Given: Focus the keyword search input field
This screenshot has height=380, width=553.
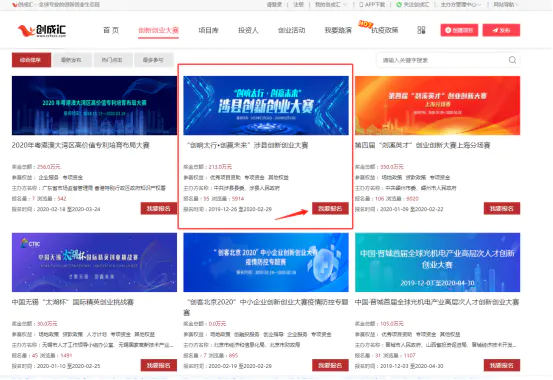Looking at the screenshot, I should pos(444,60).
